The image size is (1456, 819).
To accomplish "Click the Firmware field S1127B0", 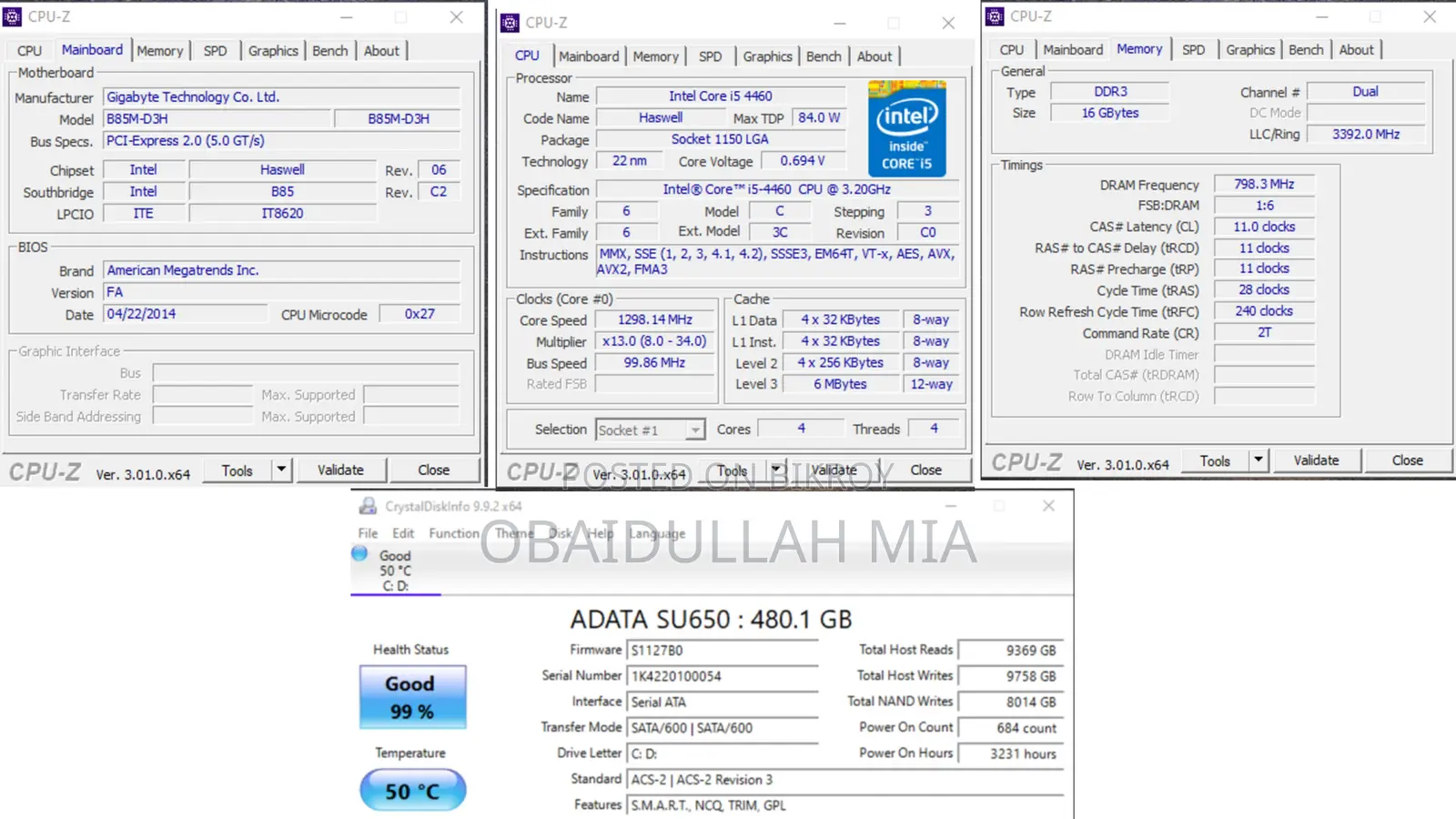I will pyautogui.click(x=723, y=651).
